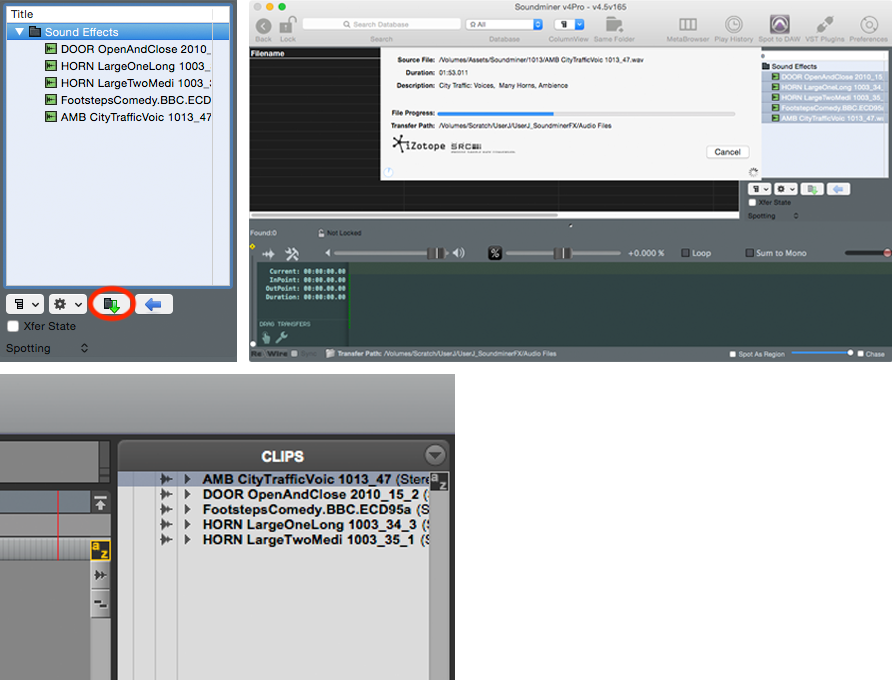
Task: Enable the Sum to Mono checkbox
Action: pos(750,253)
